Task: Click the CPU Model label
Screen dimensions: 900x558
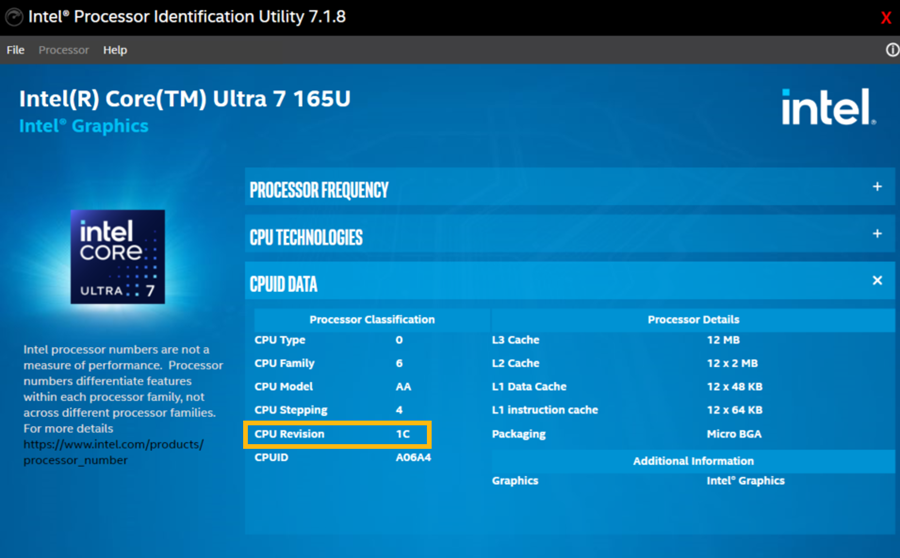Action: [284, 386]
